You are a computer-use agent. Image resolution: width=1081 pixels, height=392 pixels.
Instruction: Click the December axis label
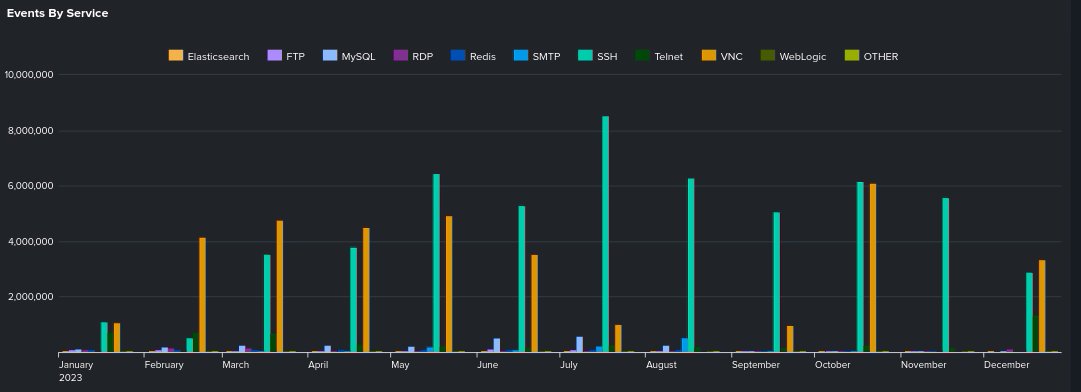1006,365
